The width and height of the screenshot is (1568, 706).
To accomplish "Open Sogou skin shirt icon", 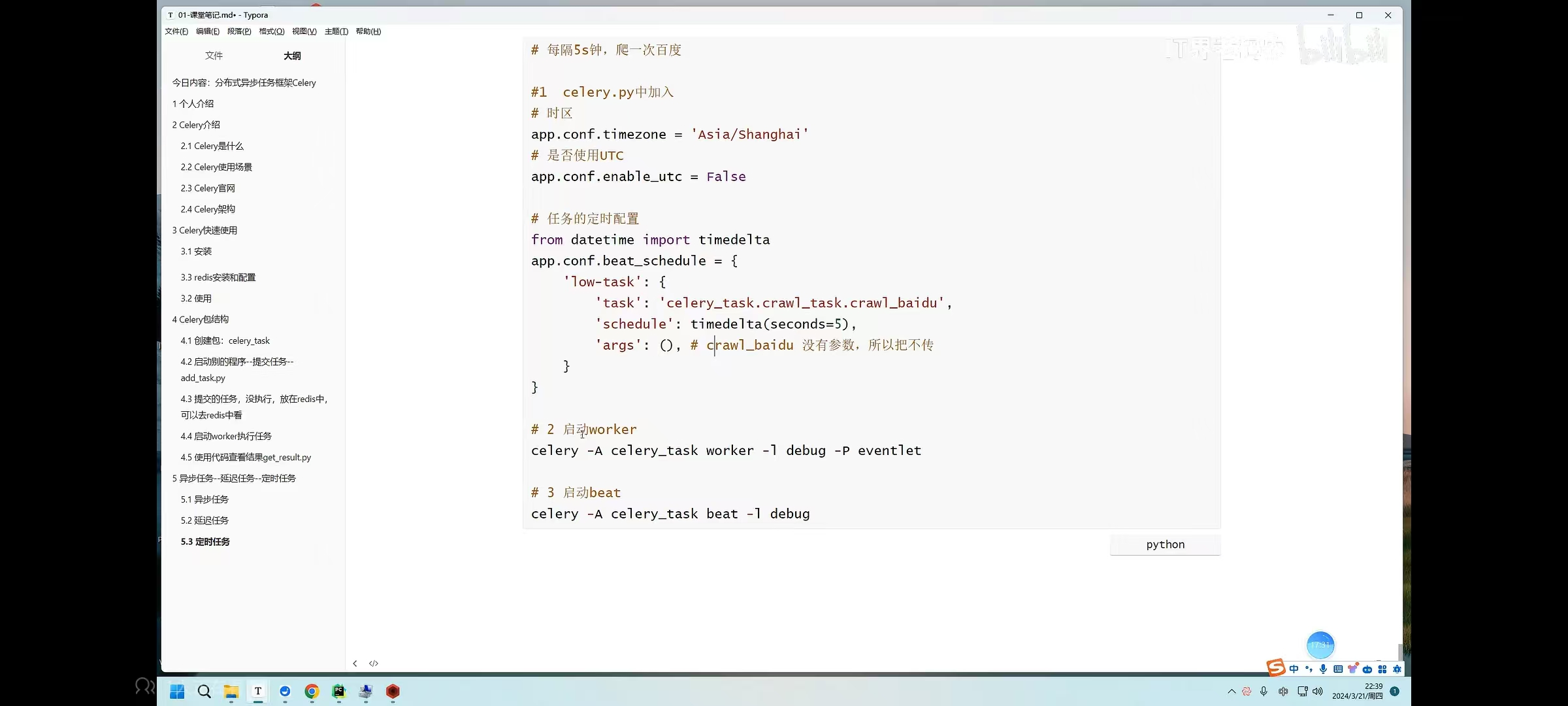I will click(1352, 669).
